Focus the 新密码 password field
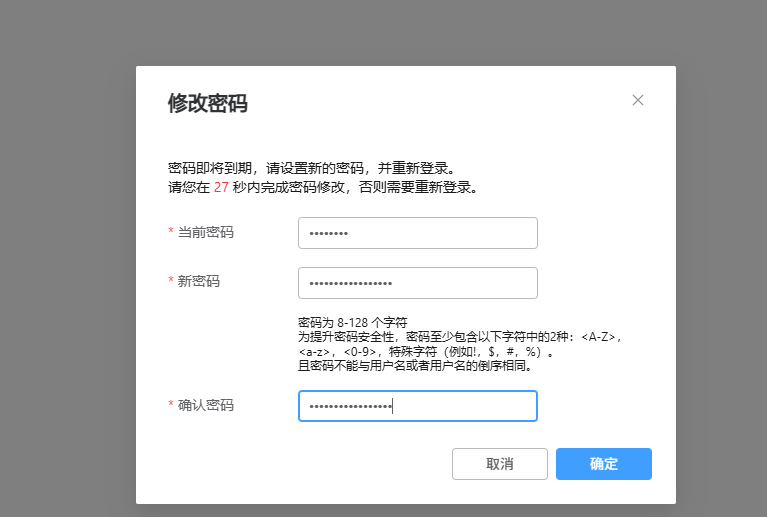 (418, 283)
